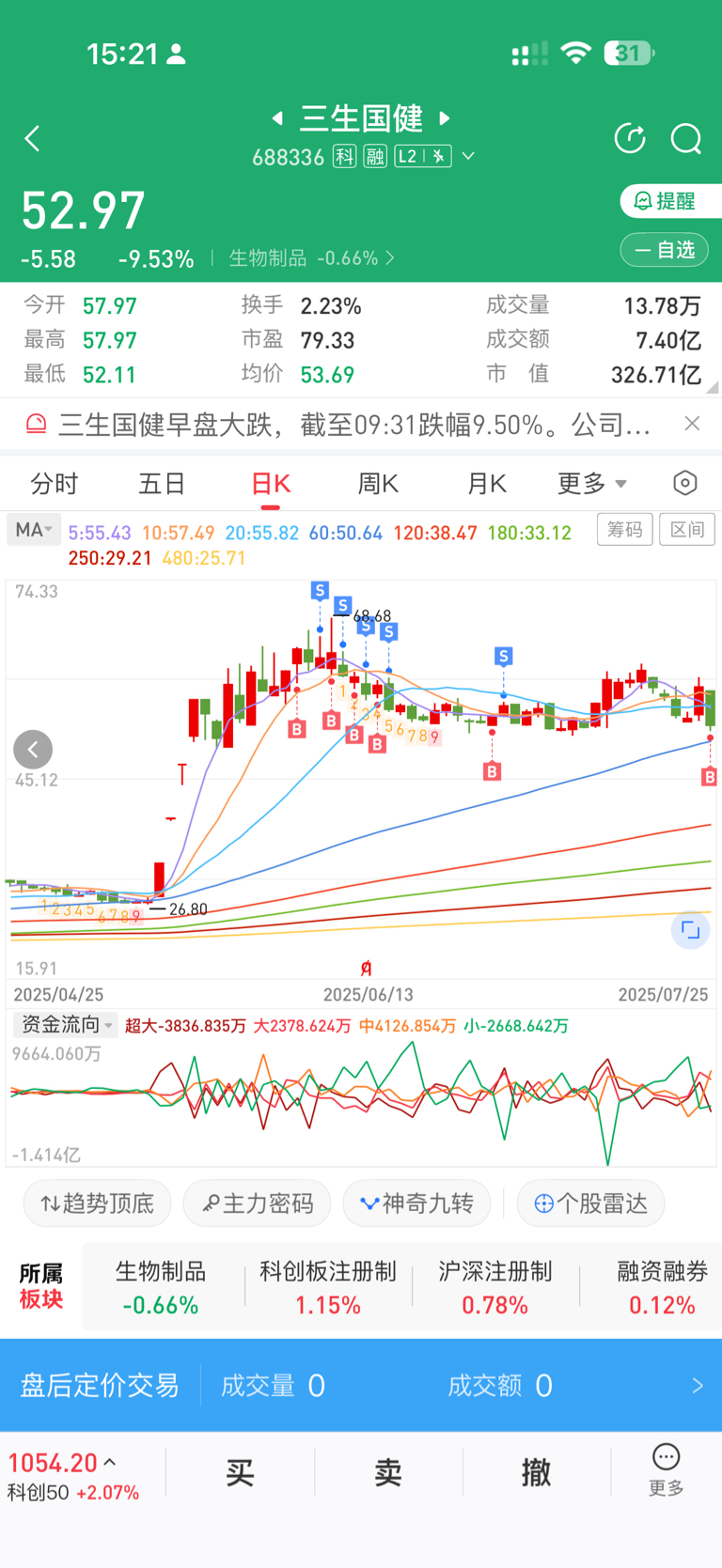This screenshot has width=722, height=1568.
Task: Tap the 撤 cancel order button
Action: tap(537, 1472)
